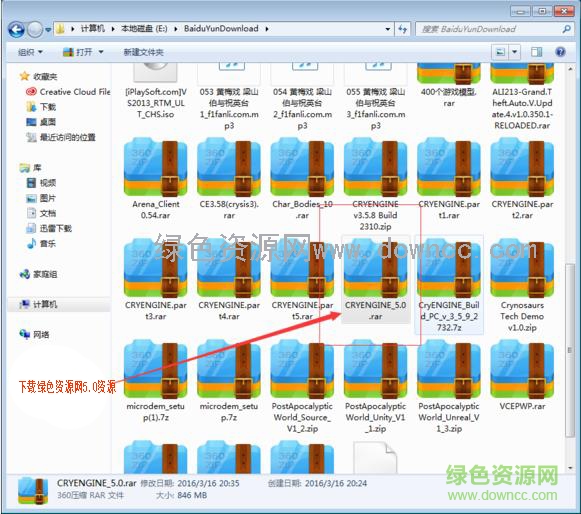
Task: Click 计算机 in the address breadcrumb
Action: coord(93,29)
